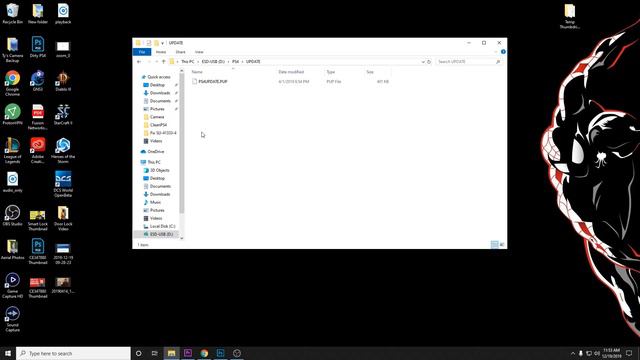Select Recycle Bin desktop icon
Screen dimensions: 640x360
(13, 13)
